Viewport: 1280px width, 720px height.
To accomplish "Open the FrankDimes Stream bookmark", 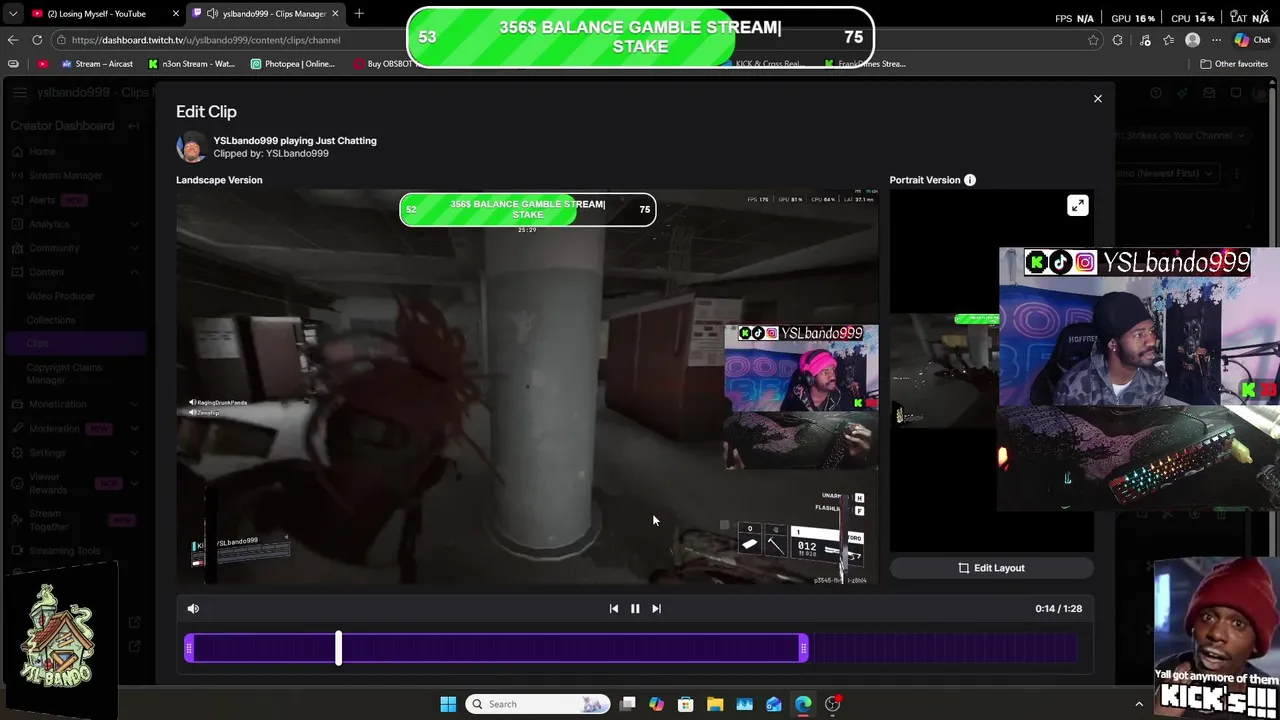I will point(865,64).
